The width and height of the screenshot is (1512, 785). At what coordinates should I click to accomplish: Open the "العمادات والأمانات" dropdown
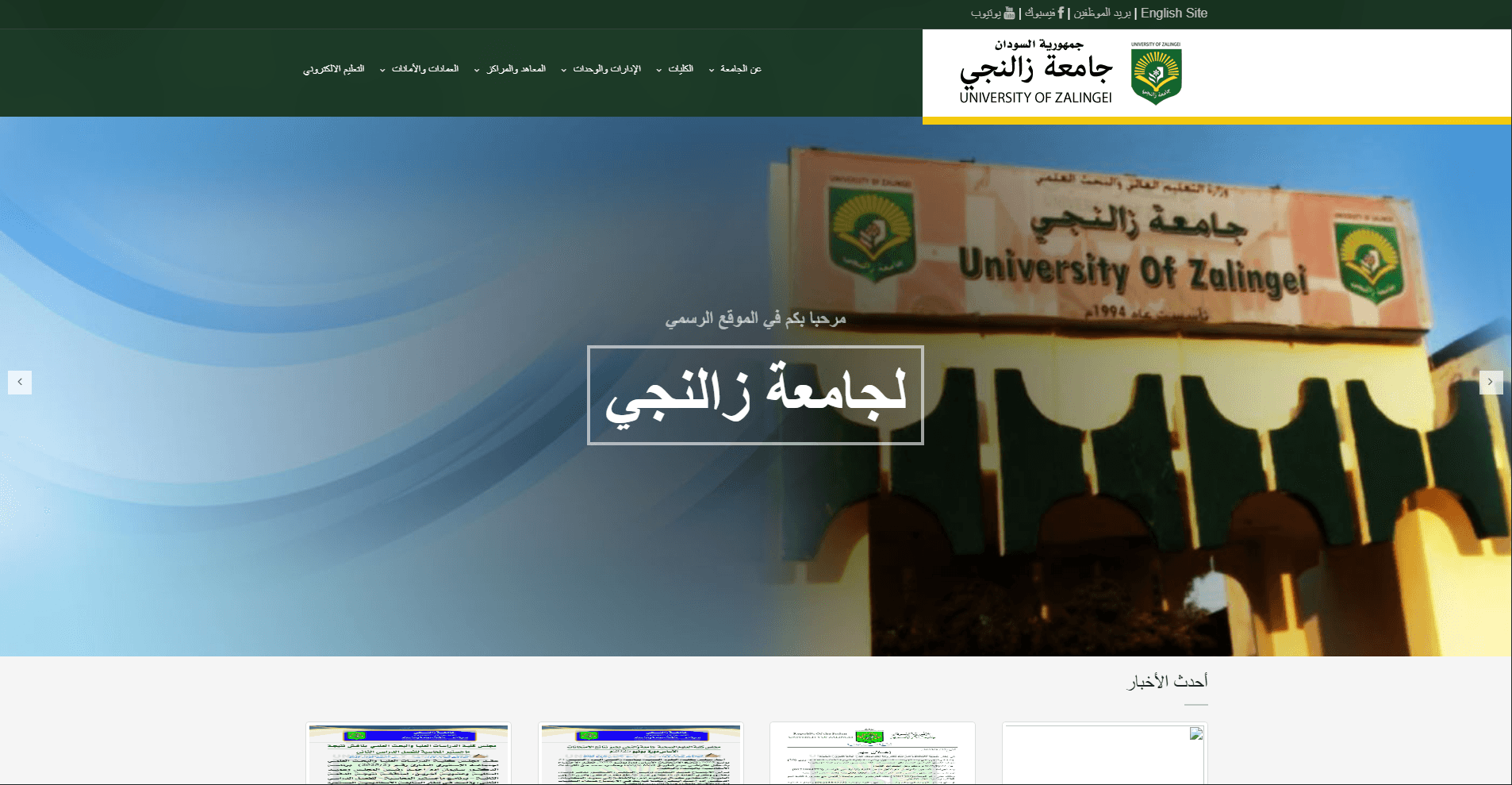coord(426,69)
